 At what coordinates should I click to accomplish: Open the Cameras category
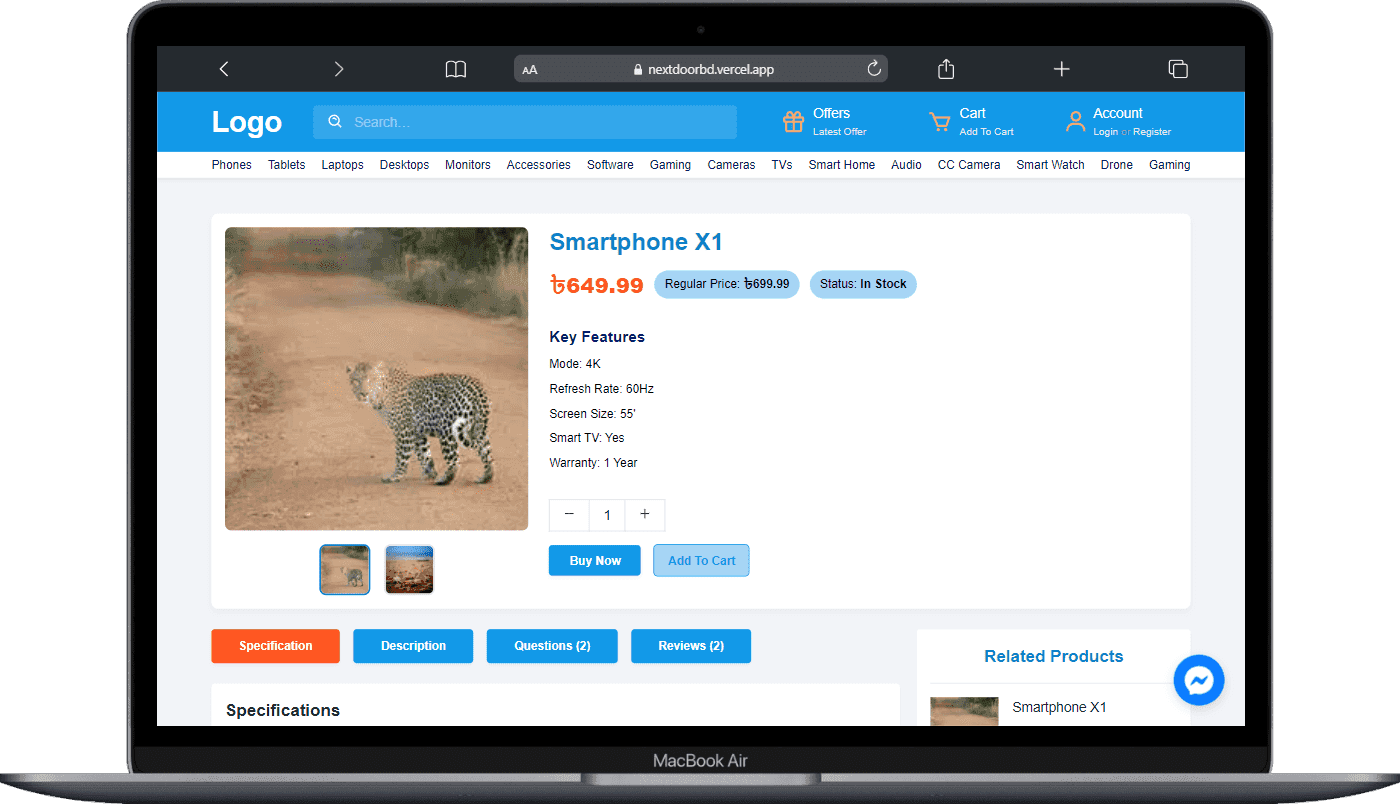coord(731,165)
